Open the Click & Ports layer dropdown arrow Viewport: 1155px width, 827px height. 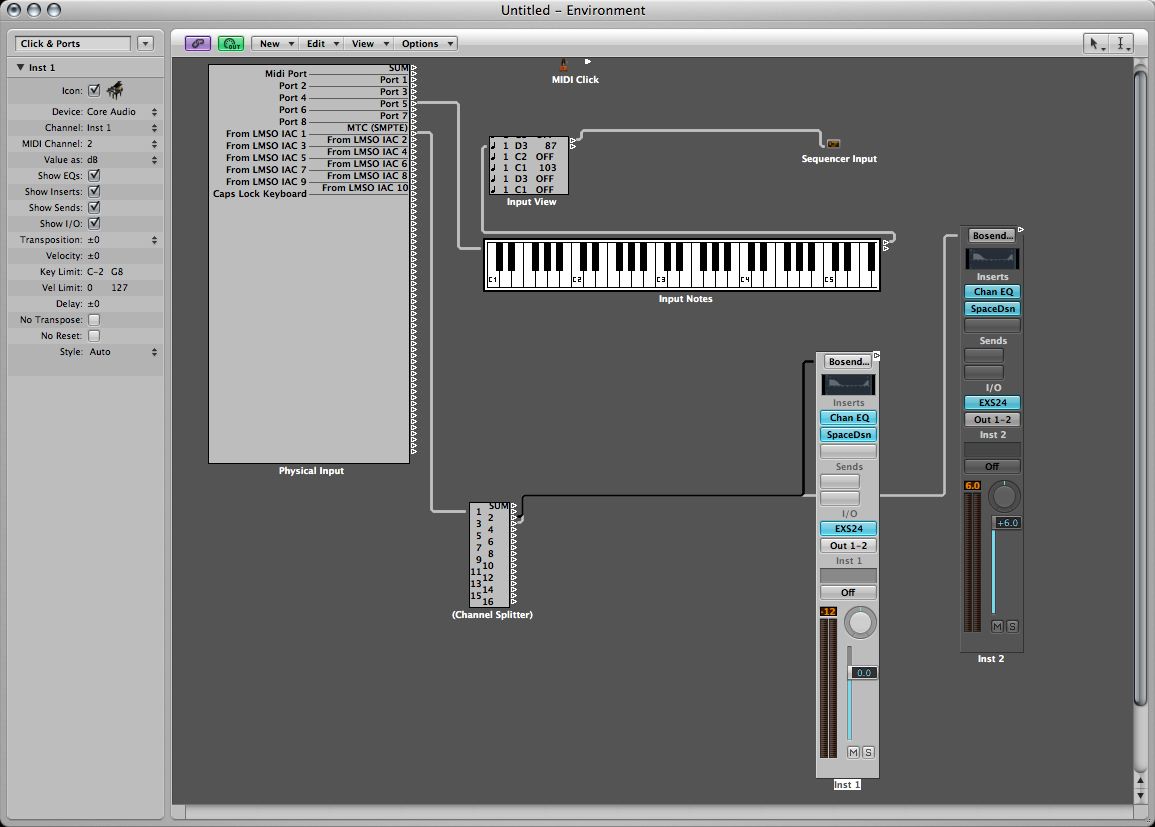[145, 43]
